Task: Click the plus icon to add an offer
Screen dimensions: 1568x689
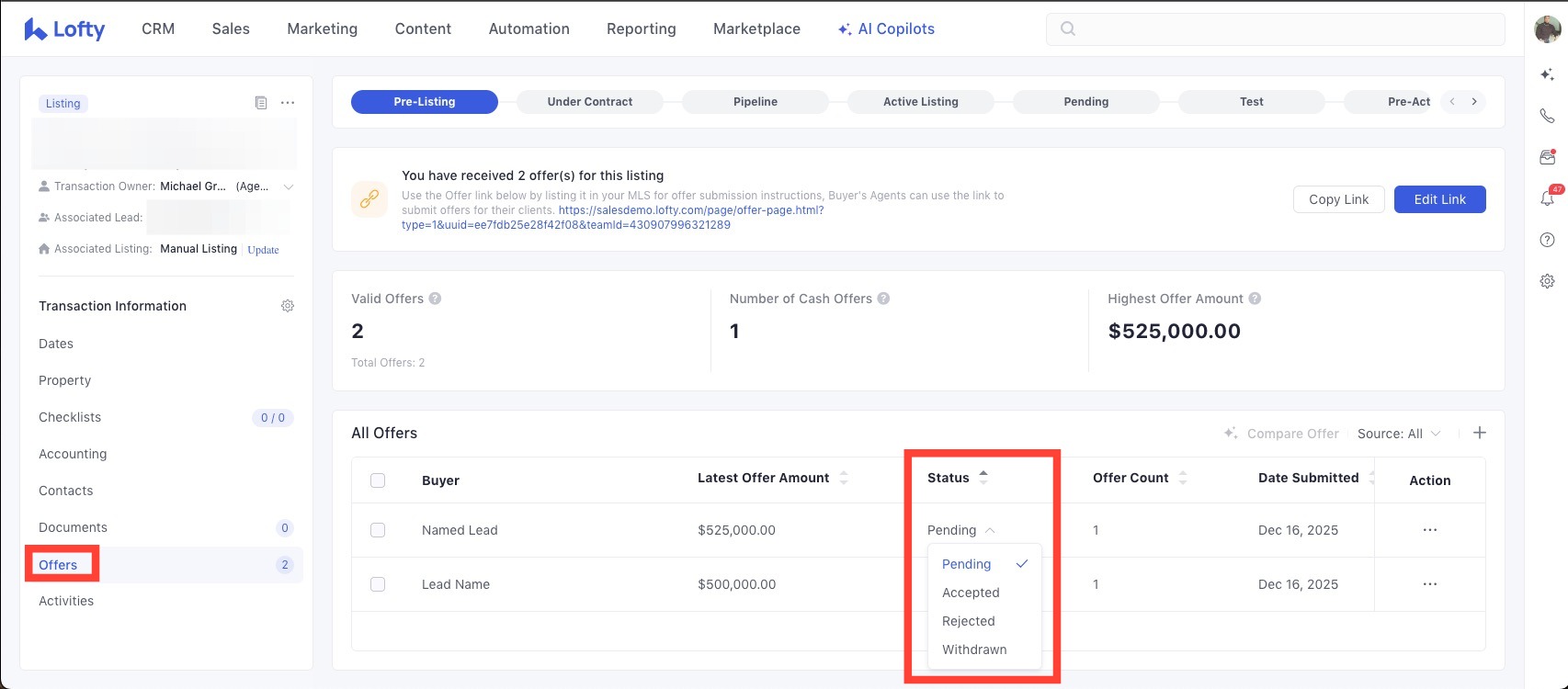Action: click(x=1480, y=433)
